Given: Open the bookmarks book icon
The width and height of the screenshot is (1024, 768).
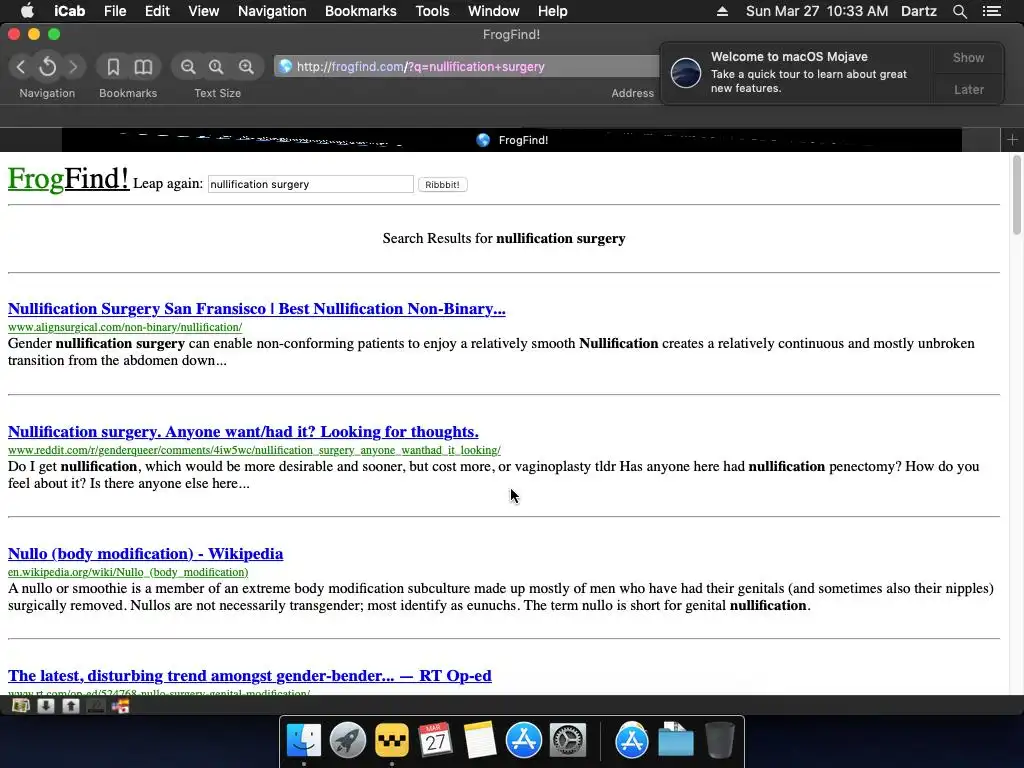Looking at the screenshot, I should [x=143, y=67].
